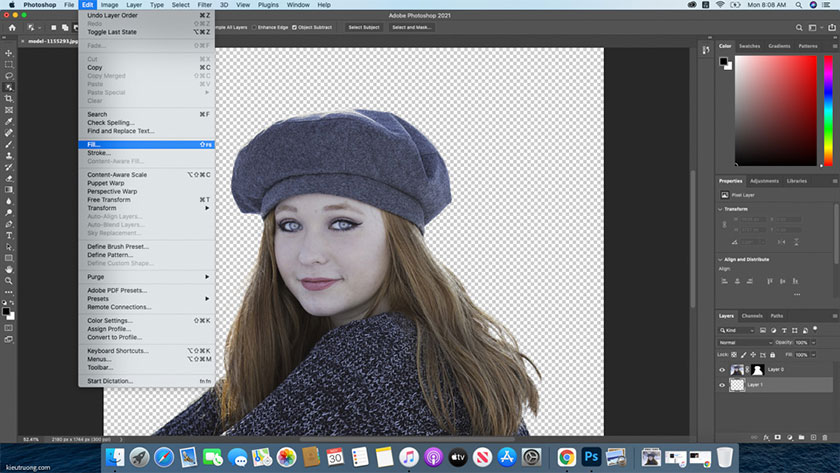840x473 pixels.
Task: Toggle lock image pixels brush icon
Action: pos(744,355)
